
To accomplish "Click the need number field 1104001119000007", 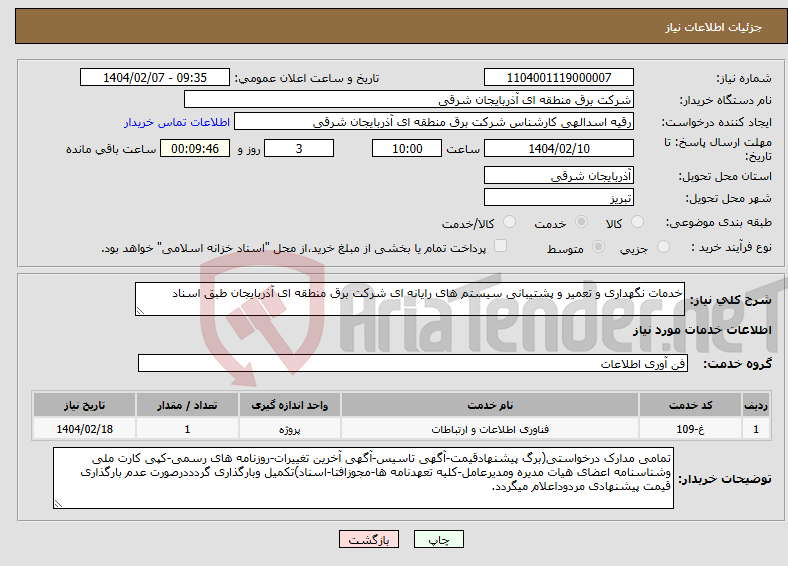I will click(x=558, y=77).
